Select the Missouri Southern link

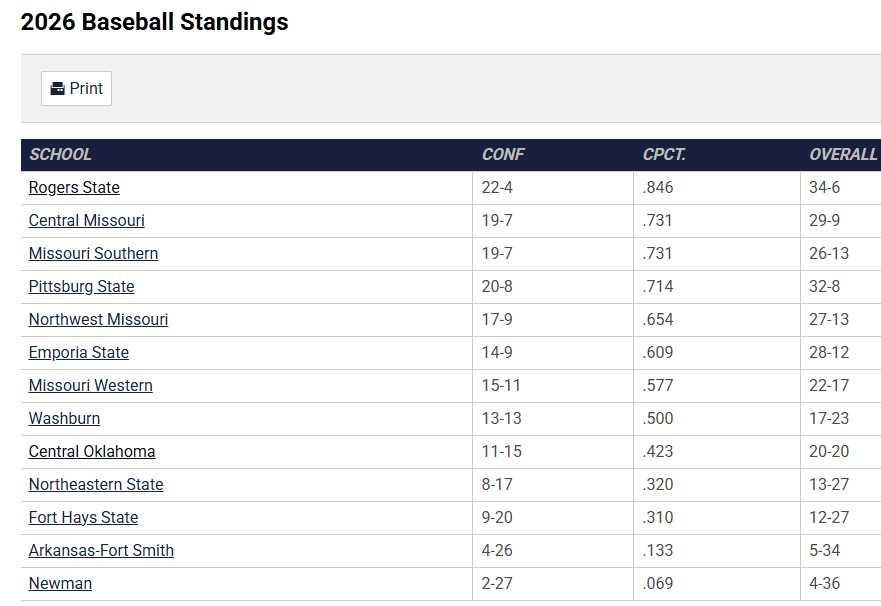tap(93, 254)
